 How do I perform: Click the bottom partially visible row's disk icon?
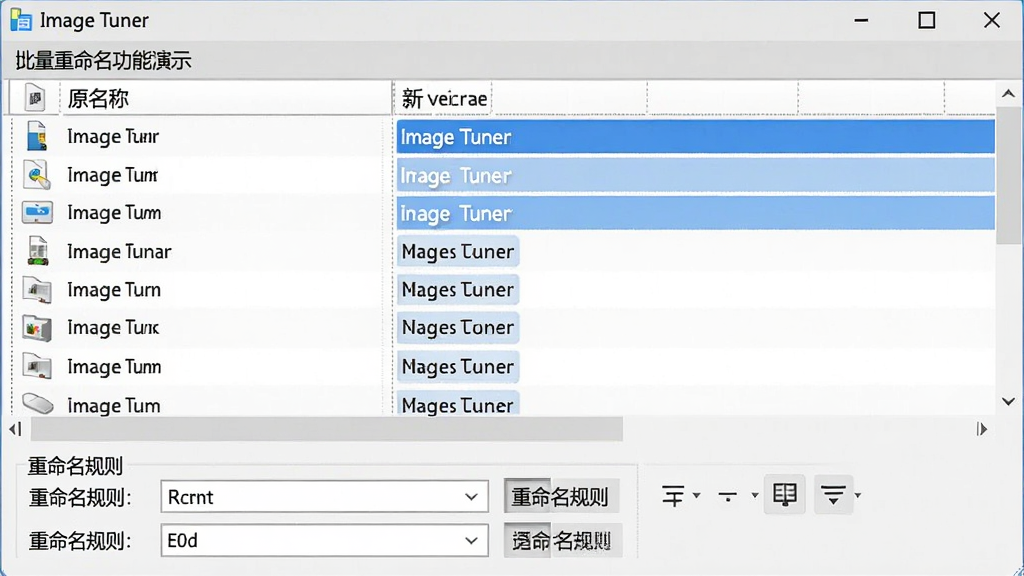coord(38,404)
